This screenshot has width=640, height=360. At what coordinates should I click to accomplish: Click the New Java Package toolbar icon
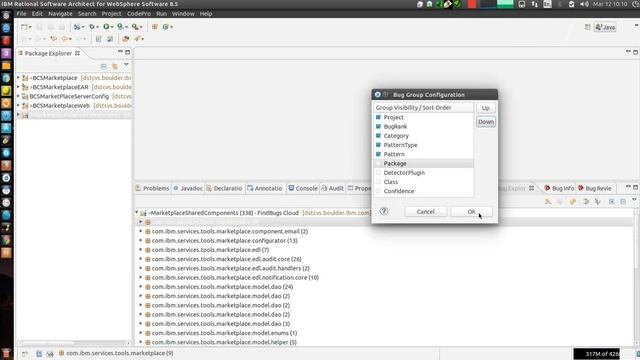click(155, 27)
